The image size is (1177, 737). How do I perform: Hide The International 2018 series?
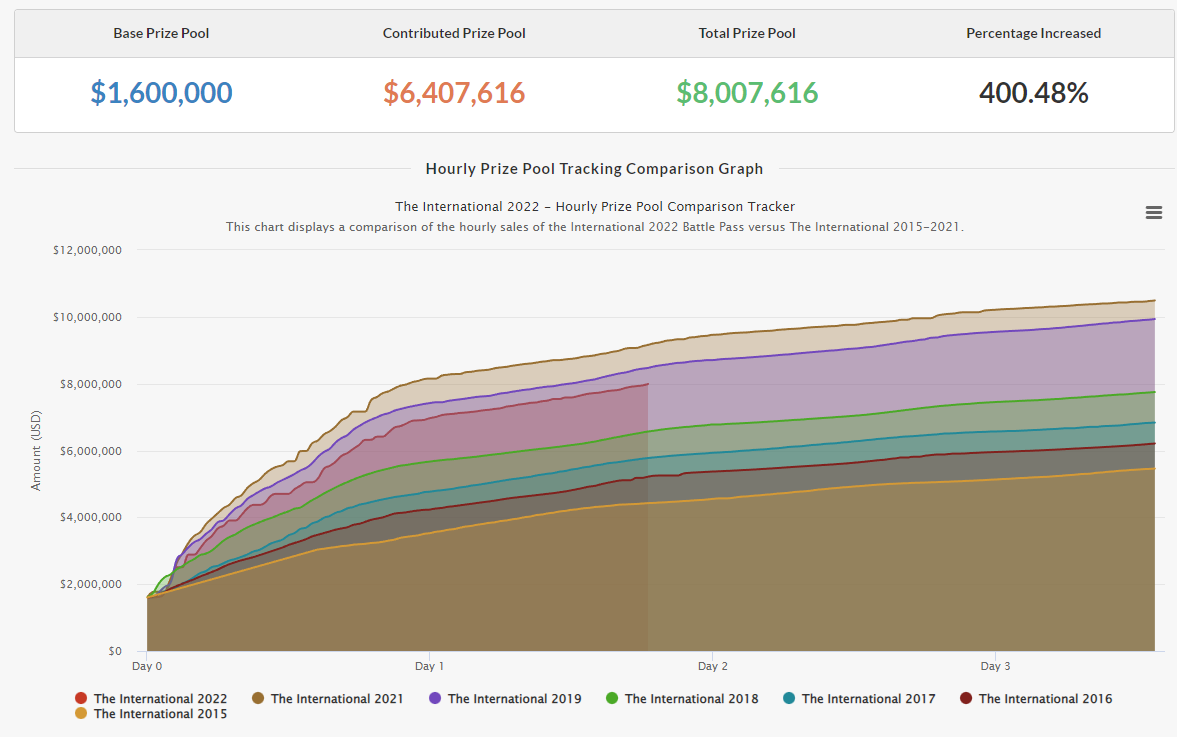(691, 699)
